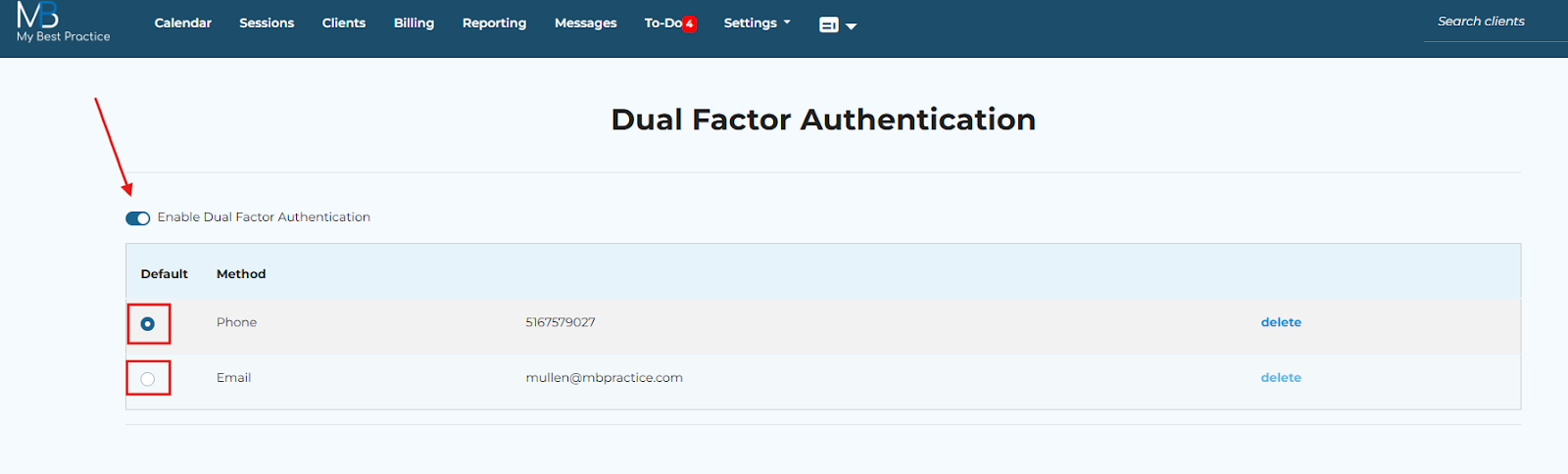Screen dimensions: 1568x474
Task: Open Messages from the navigation bar
Action: (x=586, y=23)
